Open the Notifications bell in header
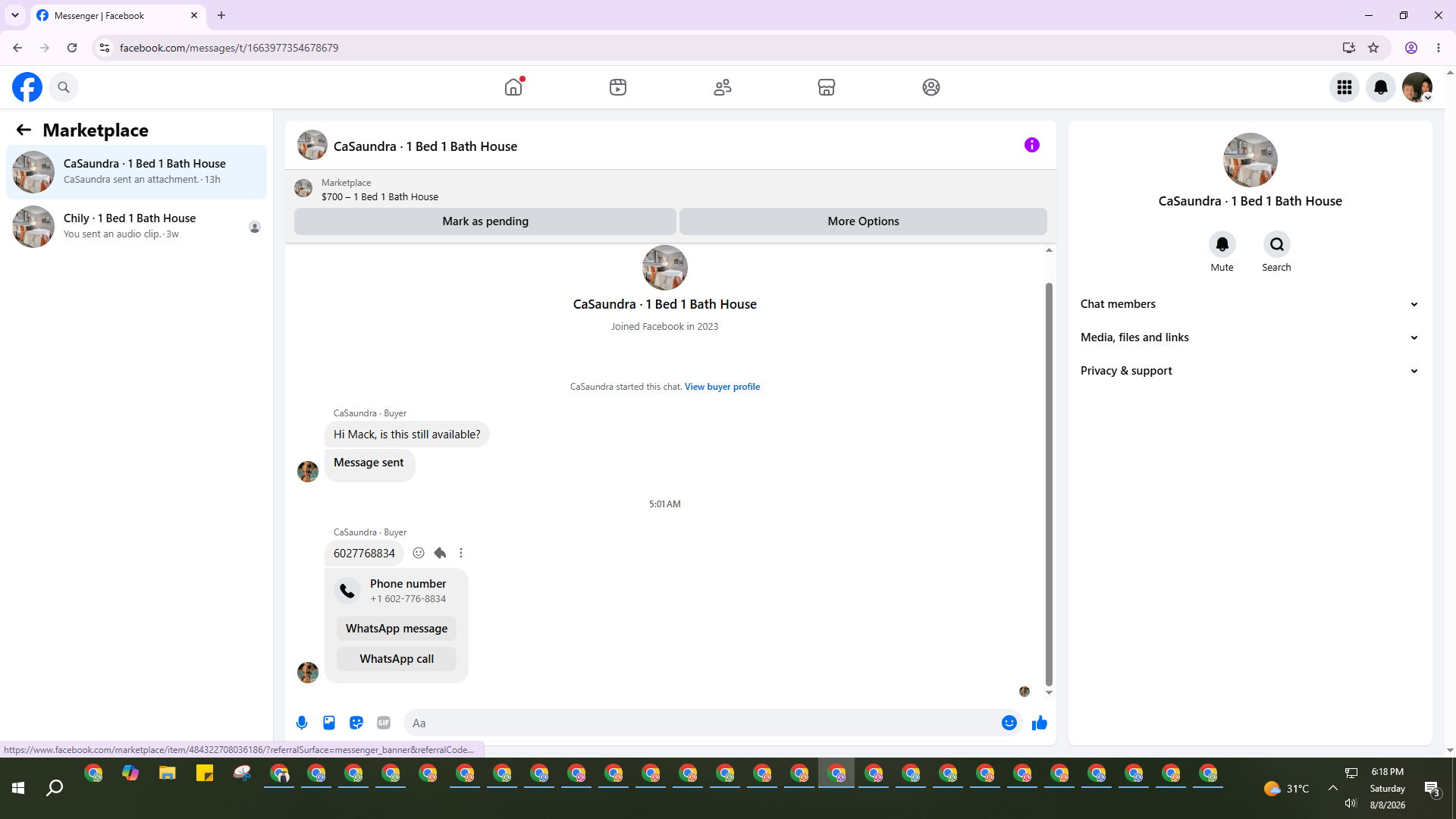This screenshot has width=1456, height=819. pos(1381,87)
